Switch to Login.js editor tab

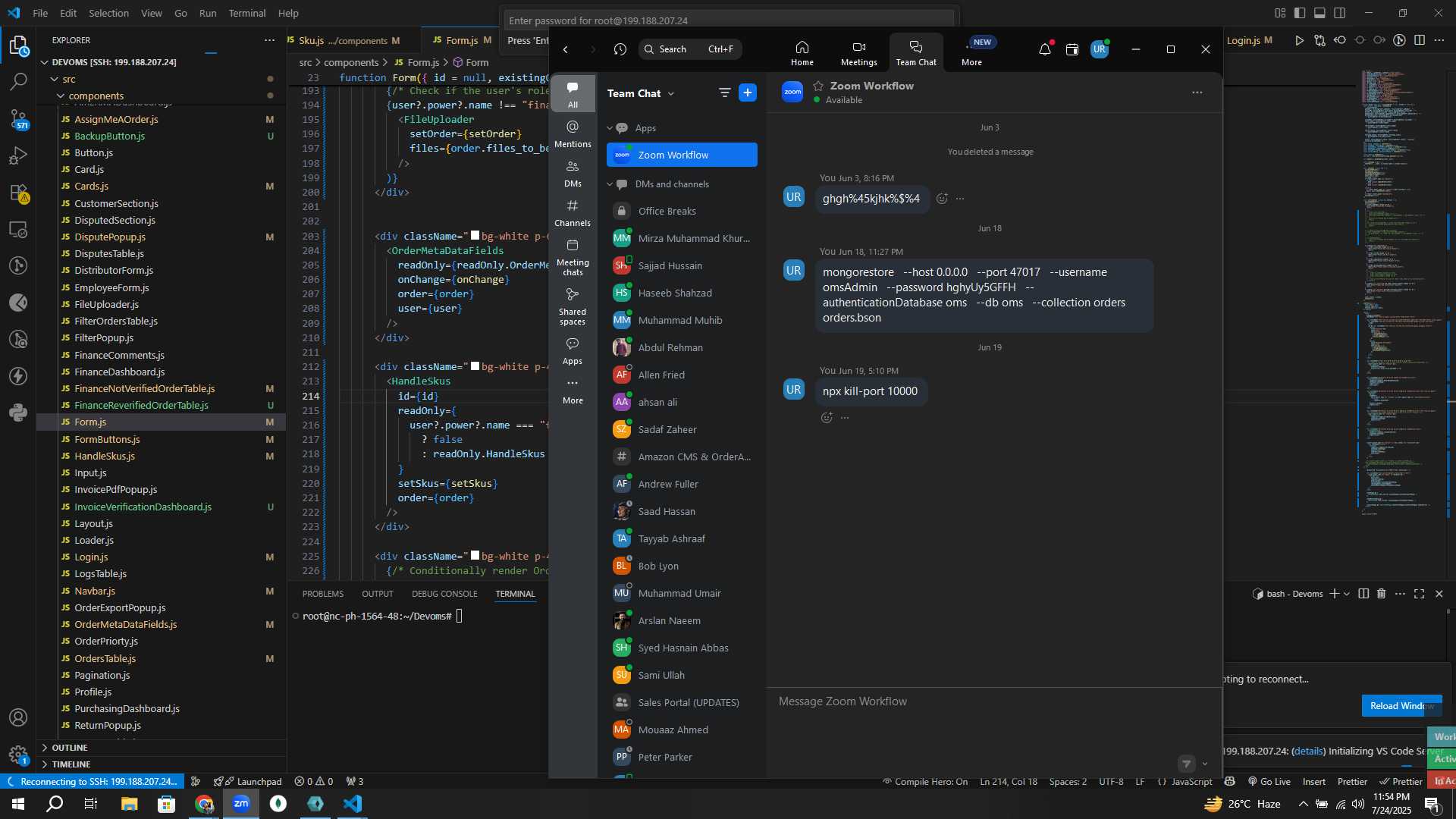[x=1250, y=40]
